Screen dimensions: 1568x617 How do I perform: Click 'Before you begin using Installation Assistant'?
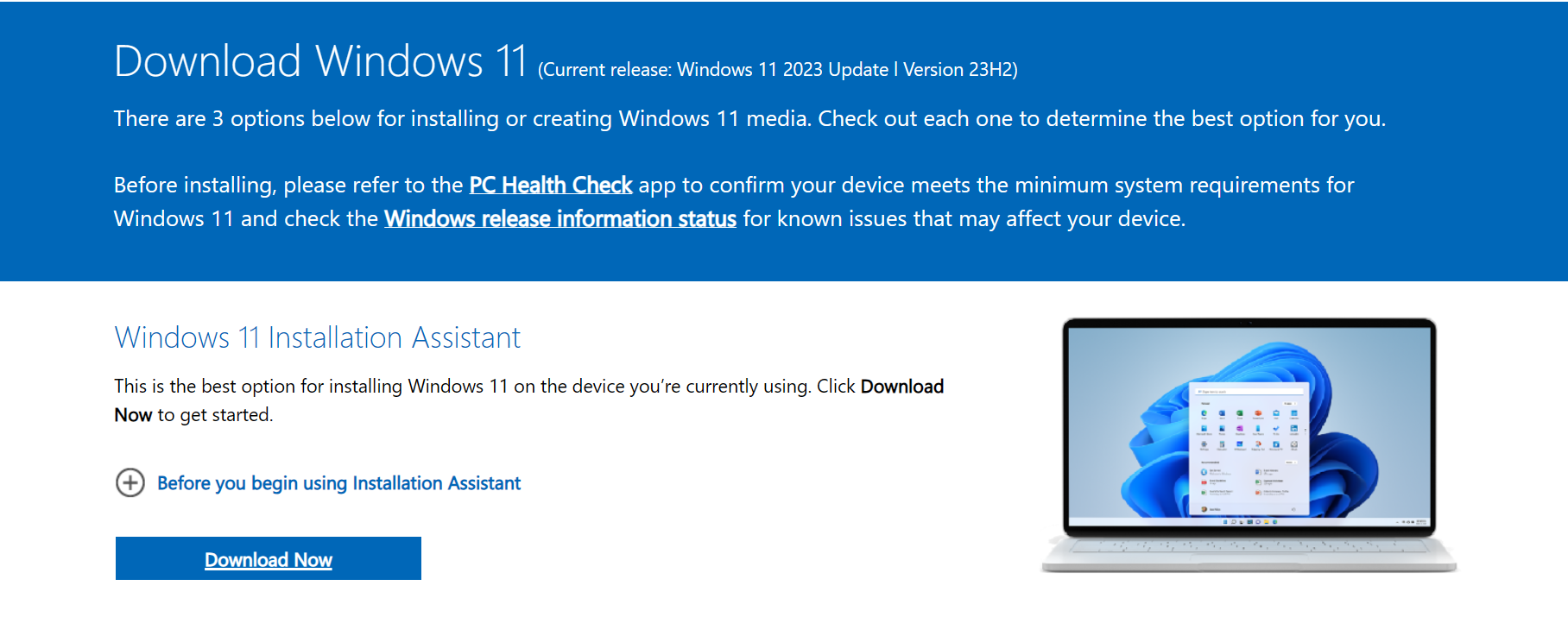tap(338, 483)
